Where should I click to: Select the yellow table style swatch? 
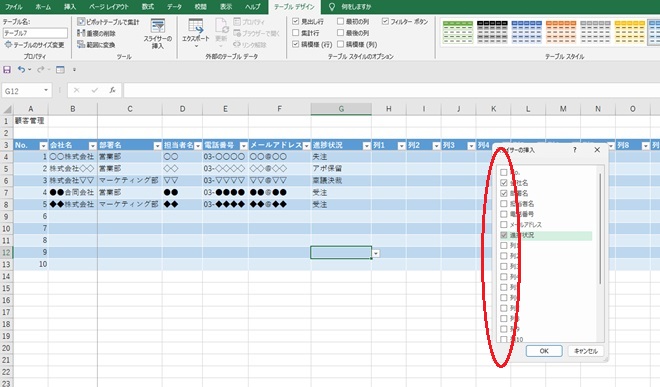629,32
